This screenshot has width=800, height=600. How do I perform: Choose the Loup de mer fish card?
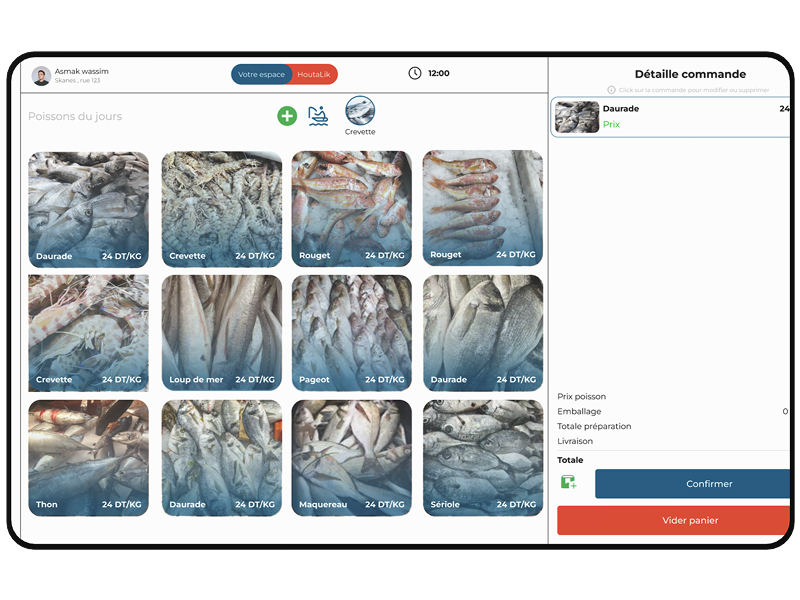click(x=221, y=333)
